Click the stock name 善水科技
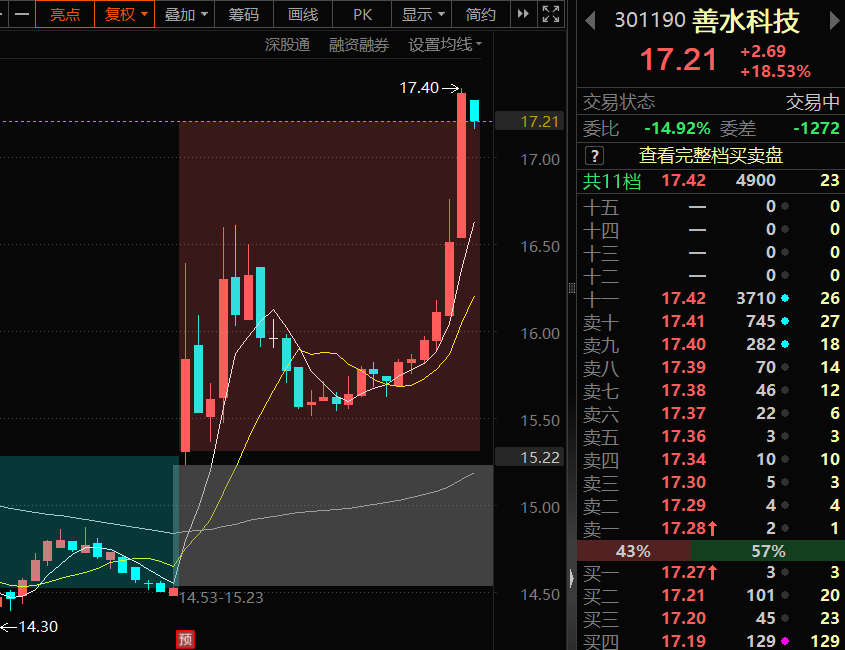The height and width of the screenshot is (650, 845). pos(745,22)
